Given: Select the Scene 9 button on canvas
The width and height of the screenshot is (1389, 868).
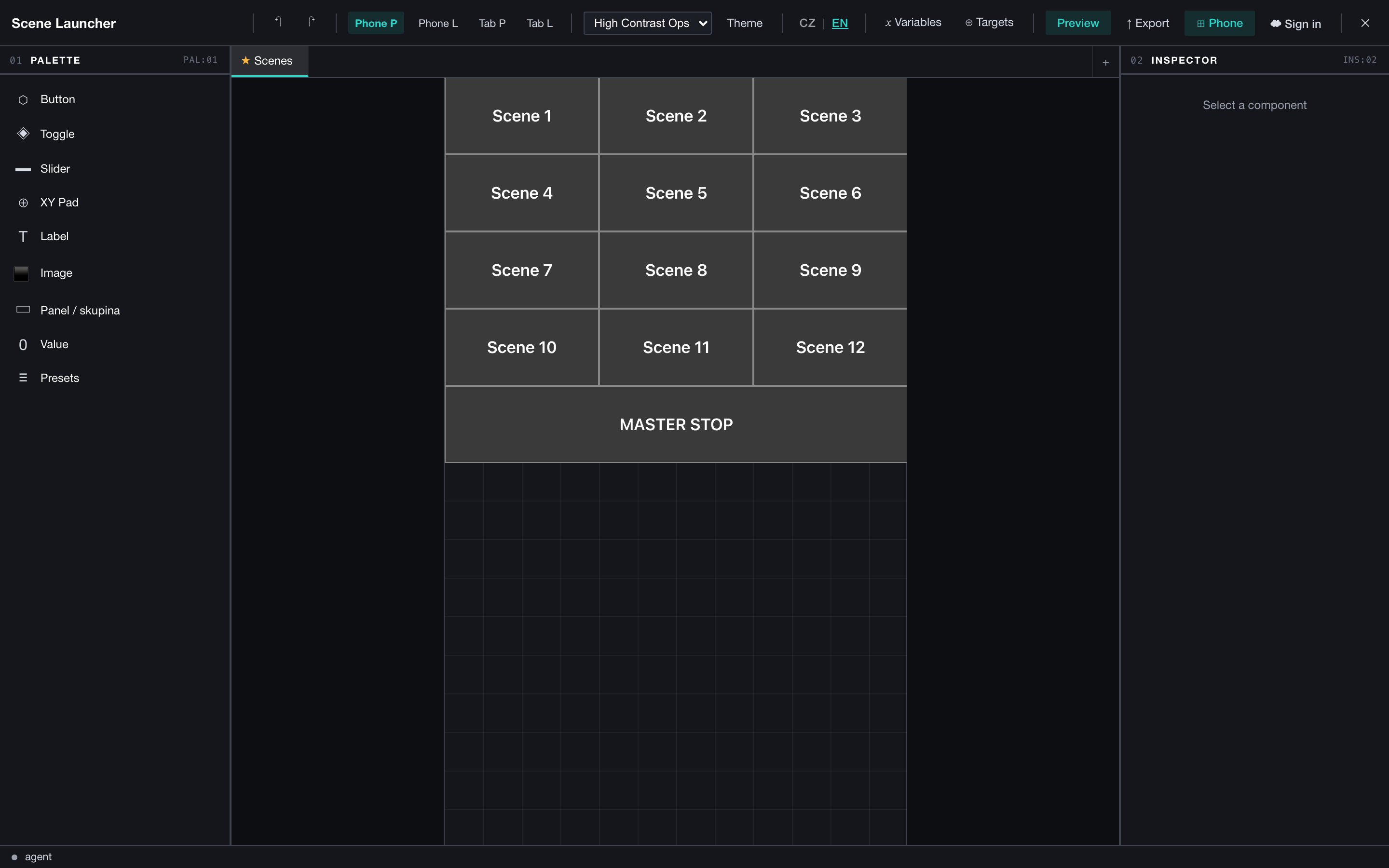Looking at the screenshot, I should pos(831,271).
